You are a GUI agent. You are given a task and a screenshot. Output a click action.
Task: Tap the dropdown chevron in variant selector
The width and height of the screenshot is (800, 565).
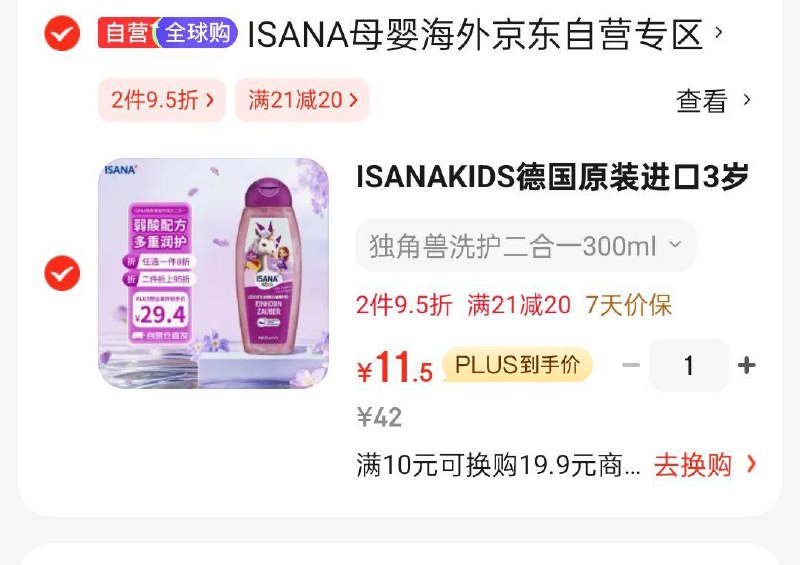click(674, 244)
